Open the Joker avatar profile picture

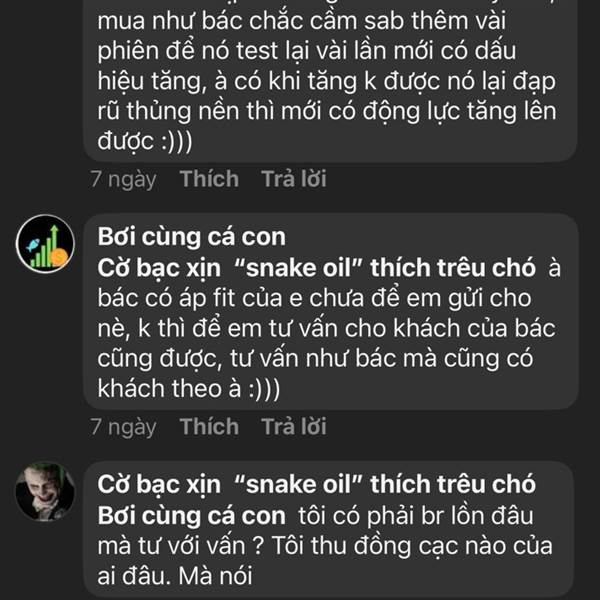[45, 491]
